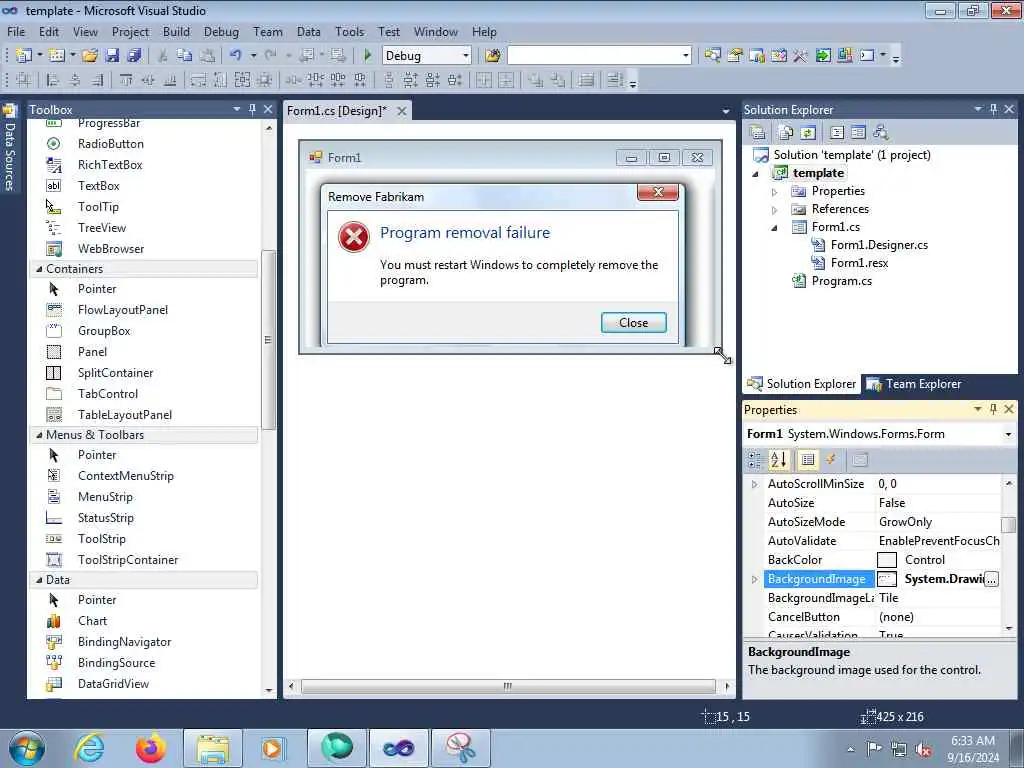Collapse Menus & Toolbars toolbox group
Image resolution: width=1024 pixels, height=768 pixels.
[x=39, y=435]
